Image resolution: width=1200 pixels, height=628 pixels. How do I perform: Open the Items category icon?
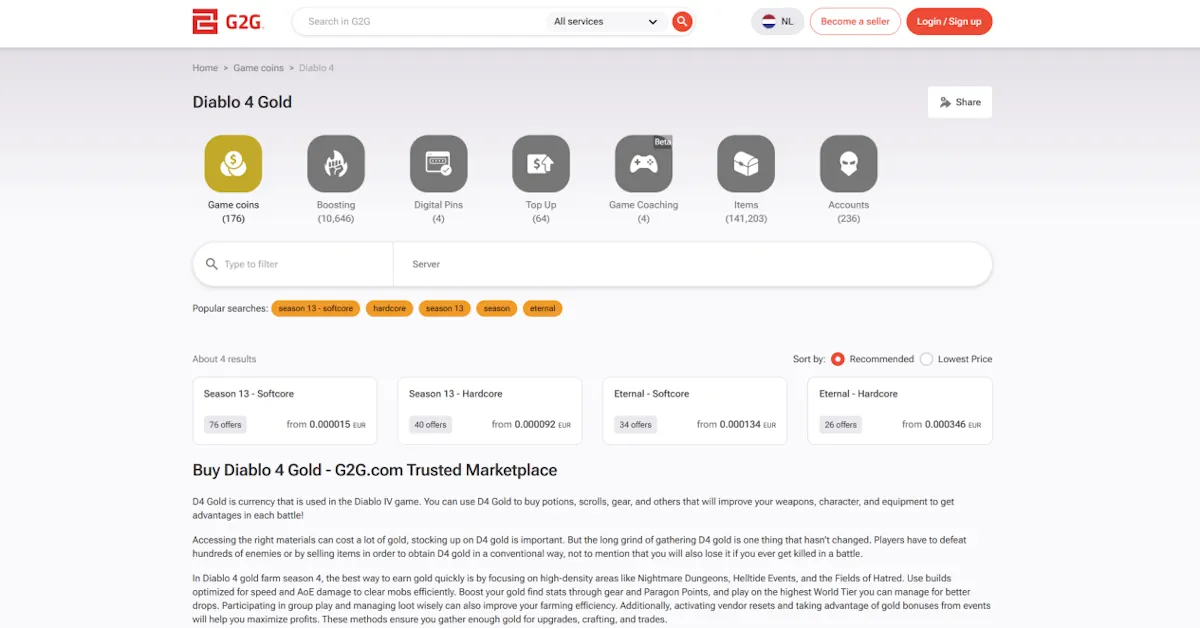pos(746,163)
